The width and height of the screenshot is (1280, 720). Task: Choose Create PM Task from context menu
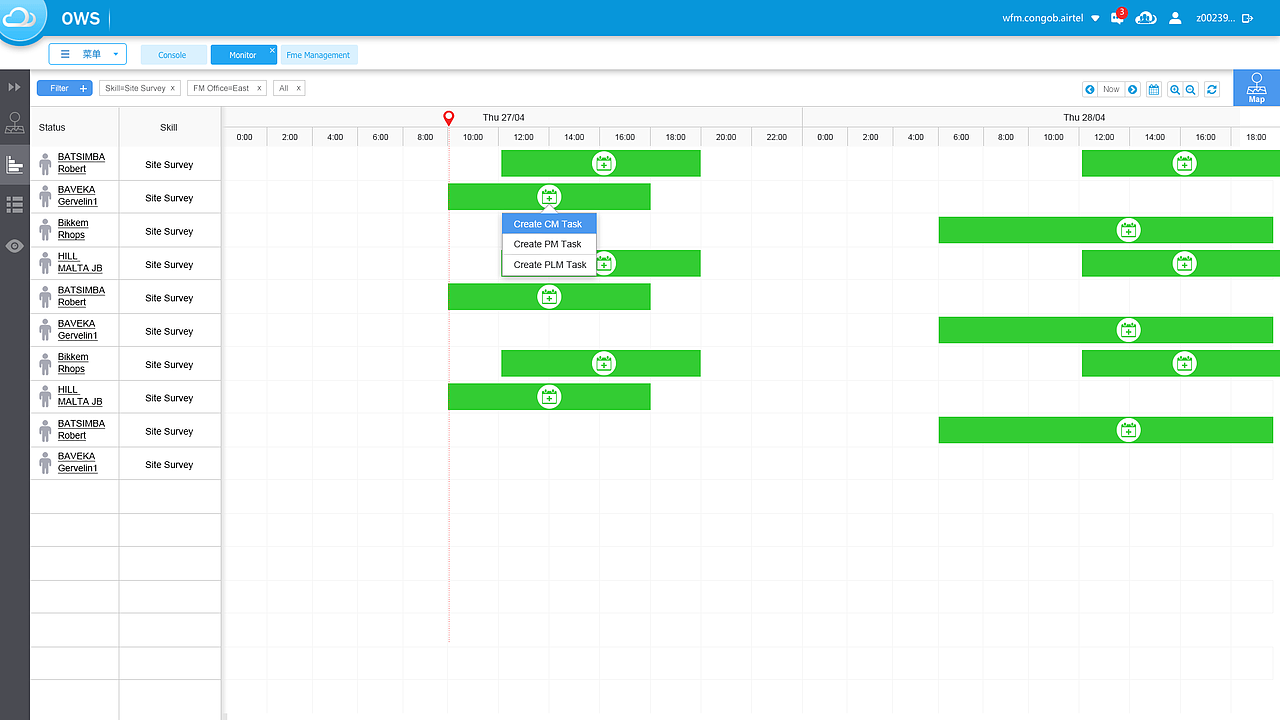549,244
